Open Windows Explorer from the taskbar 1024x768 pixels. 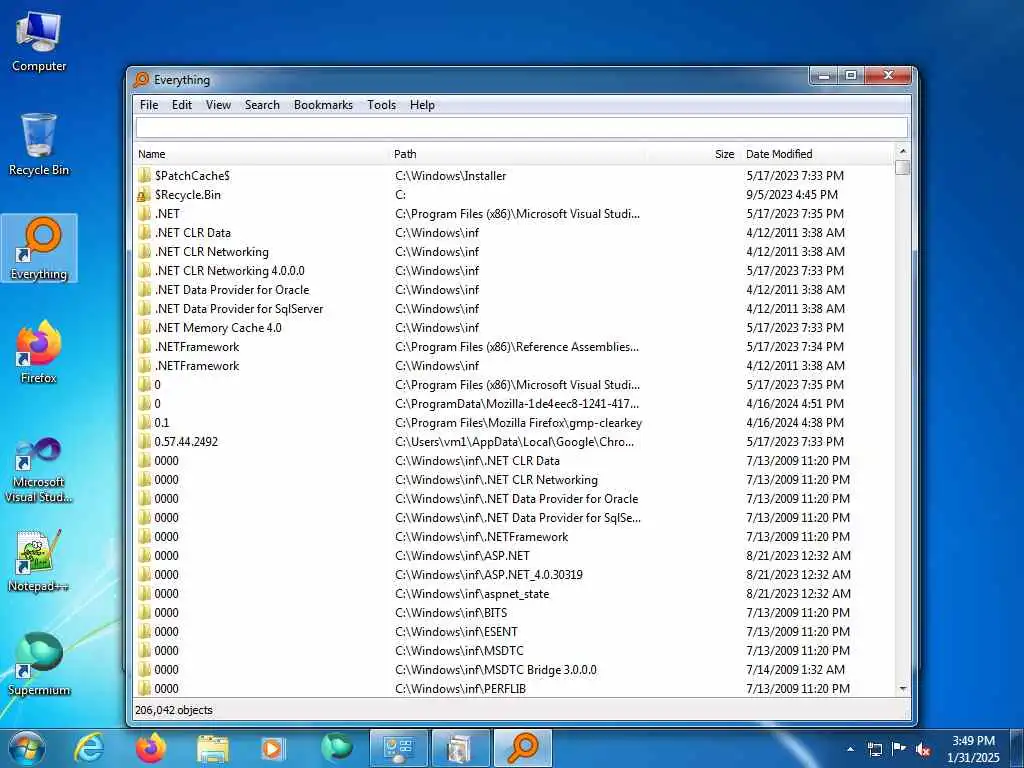point(213,748)
